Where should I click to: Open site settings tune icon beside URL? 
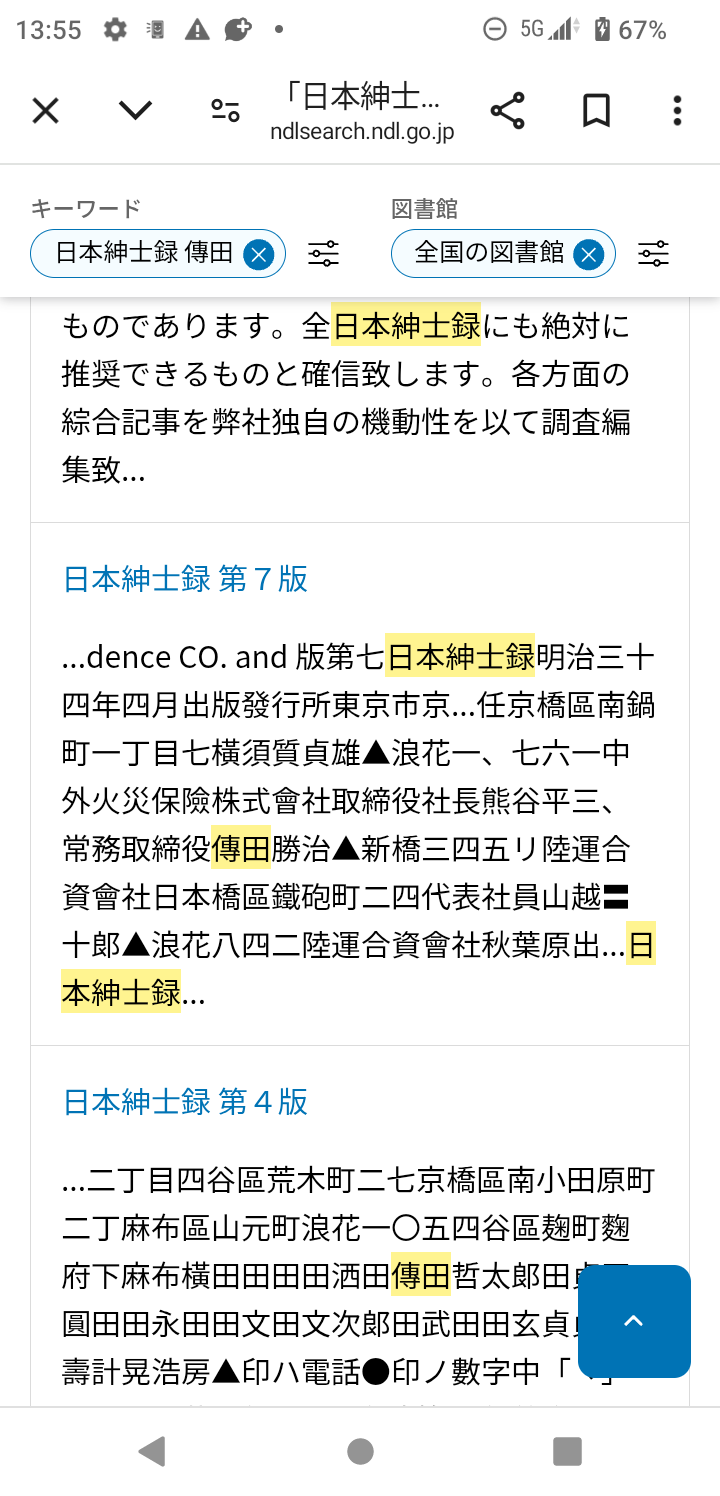pyautogui.click(x=225, y=111)
